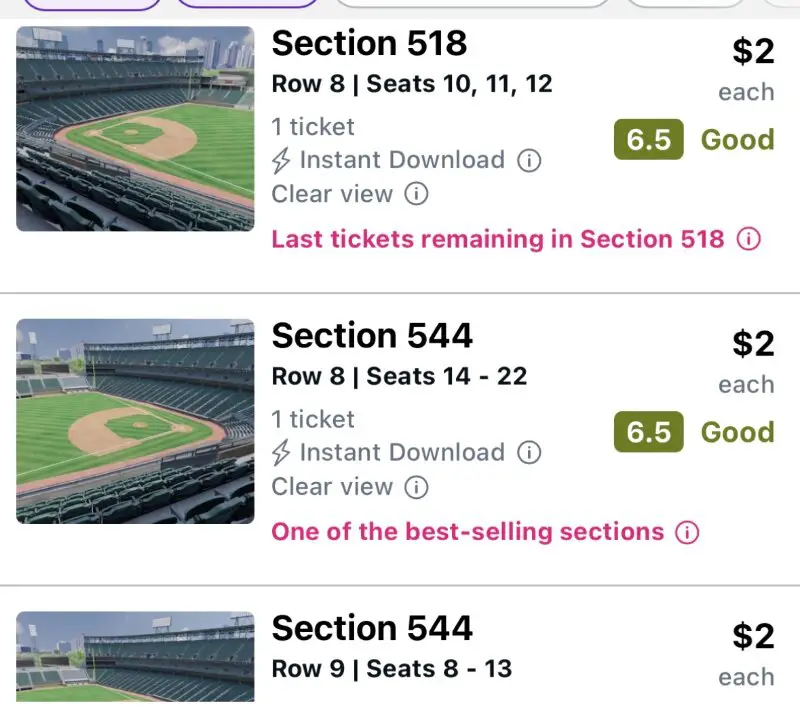800x718 pixels.
Task: Click the $2 price on Section 518 listing
Action: 753,51
